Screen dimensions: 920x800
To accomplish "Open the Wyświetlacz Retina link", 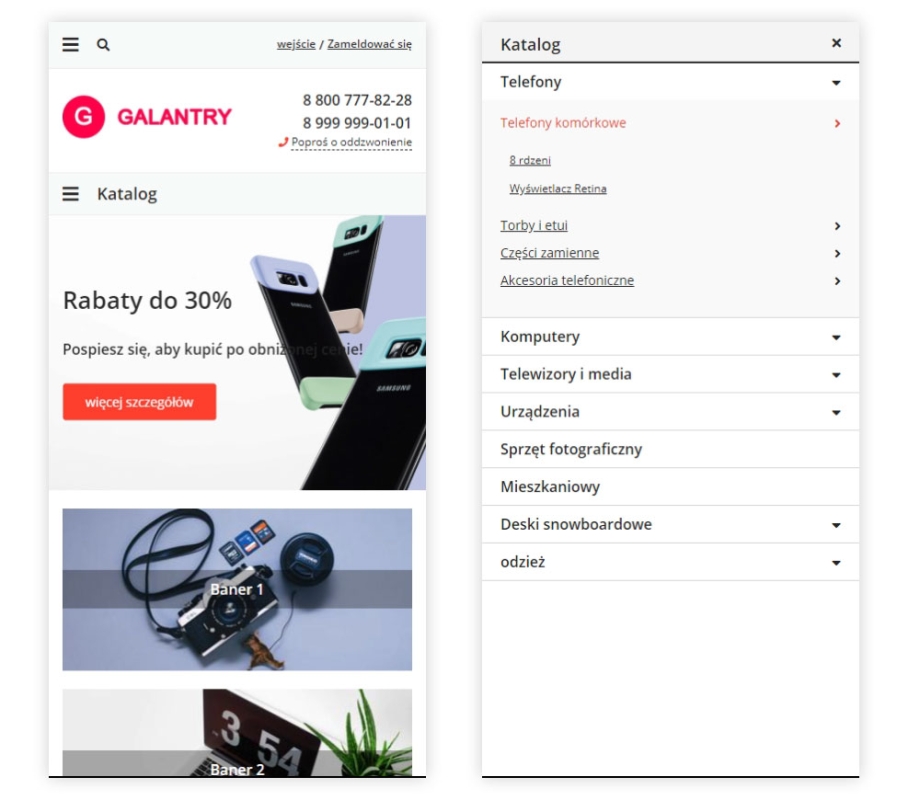I will coord(557,188).
